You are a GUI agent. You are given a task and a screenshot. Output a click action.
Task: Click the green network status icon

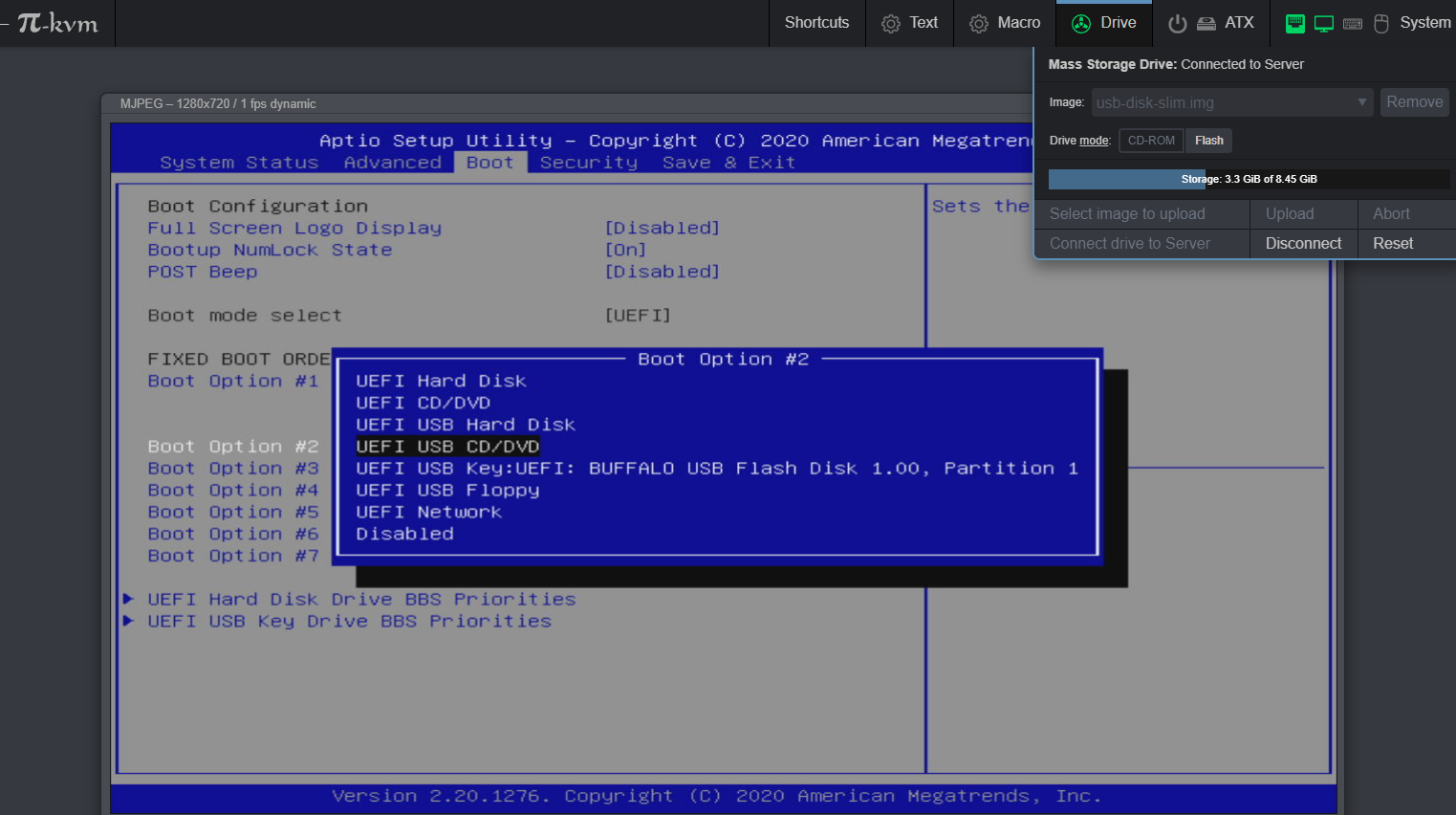coord(1294,22)
